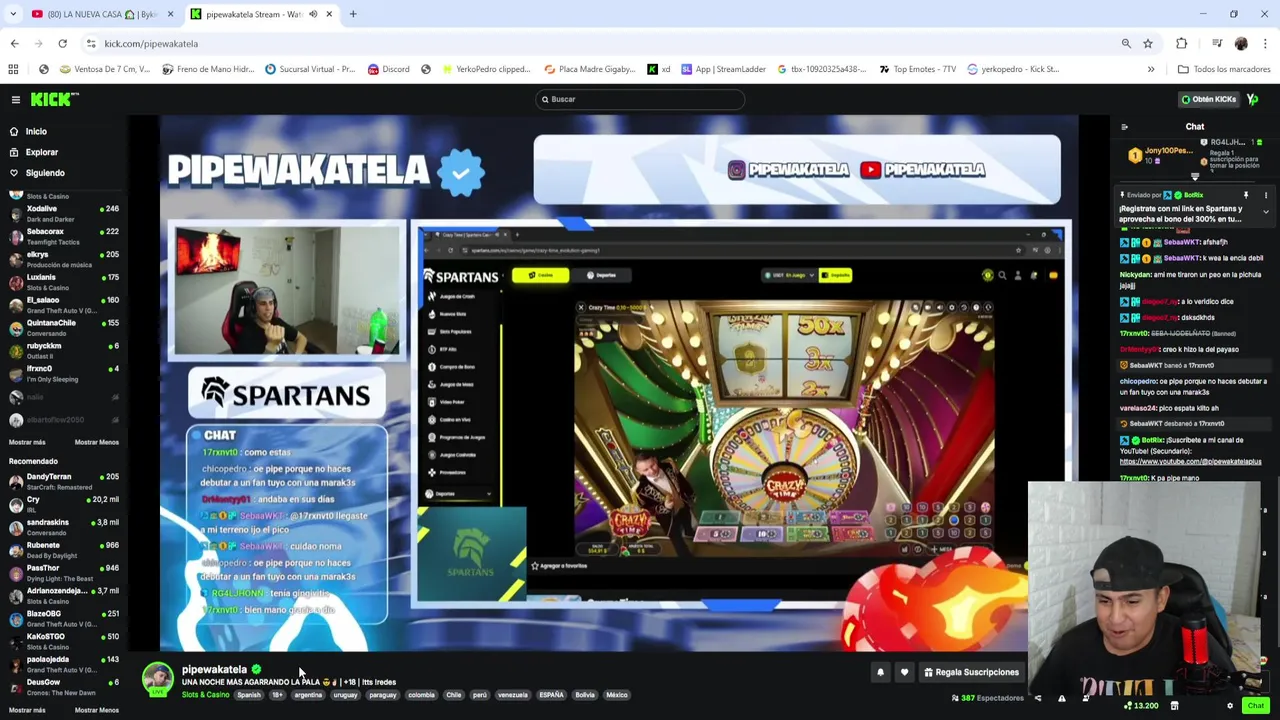Mute the pipewakatela Stream tab audio icon
This screenshot has height=720, width=1280.
[x=313, y=14]
